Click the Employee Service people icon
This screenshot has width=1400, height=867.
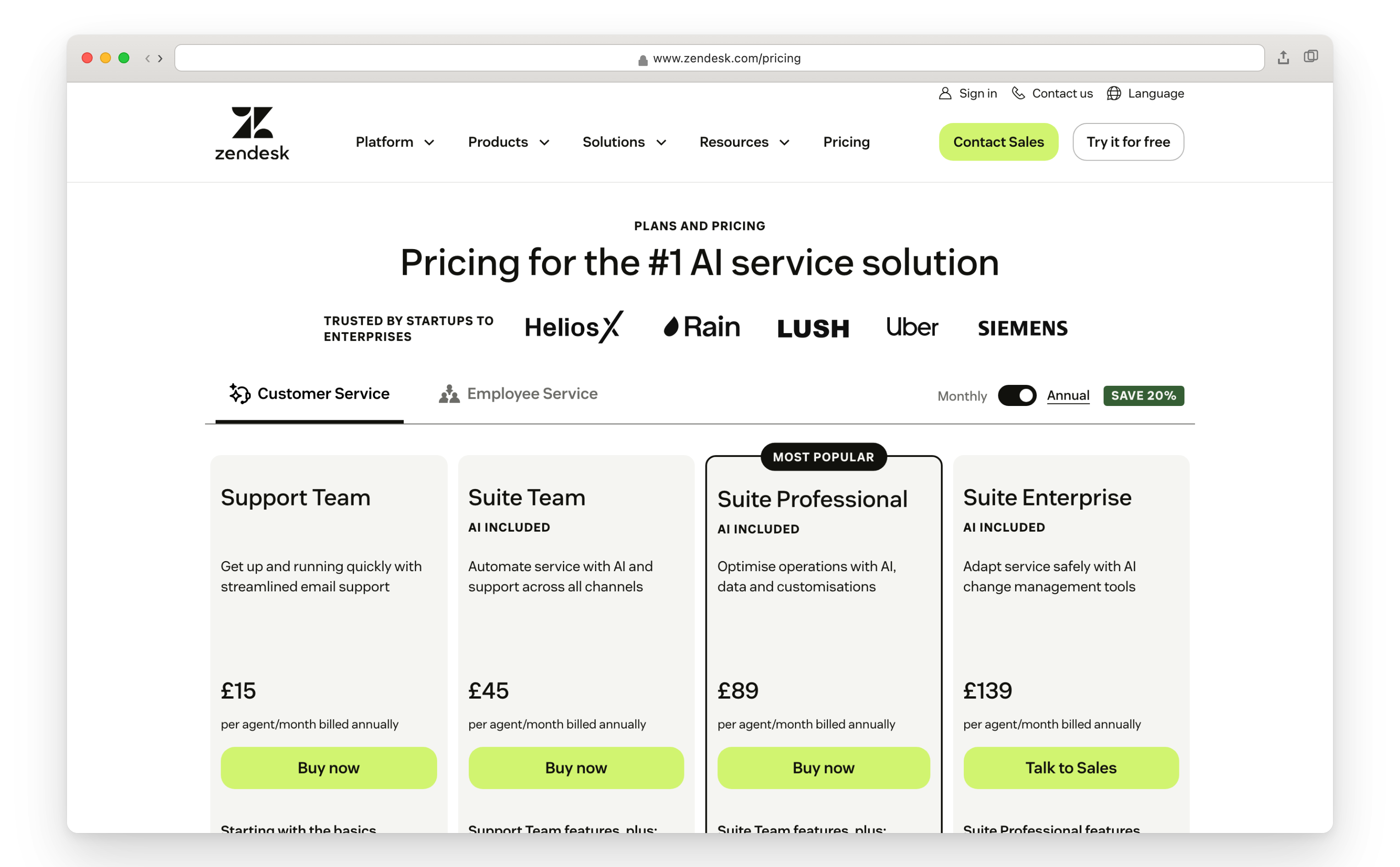(x=449, y=394)
